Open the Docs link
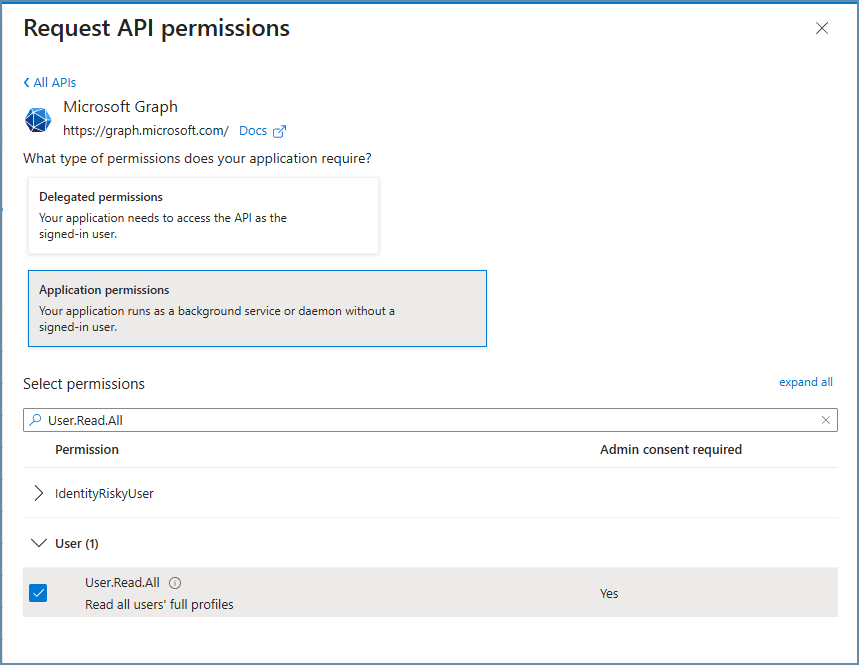The image size is (859, 665). pos(253,131)
